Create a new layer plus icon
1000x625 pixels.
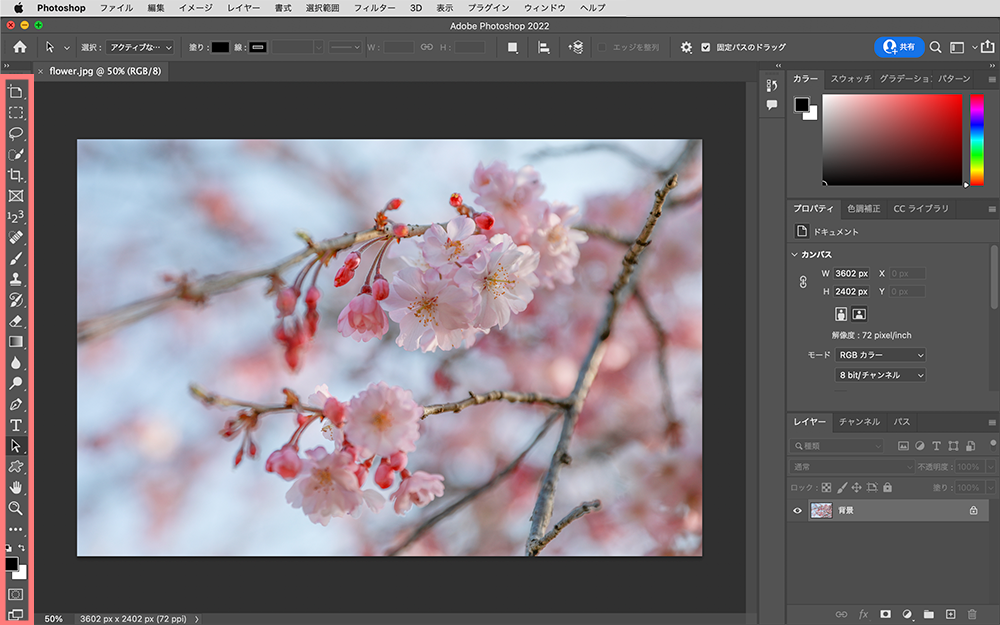950,614
